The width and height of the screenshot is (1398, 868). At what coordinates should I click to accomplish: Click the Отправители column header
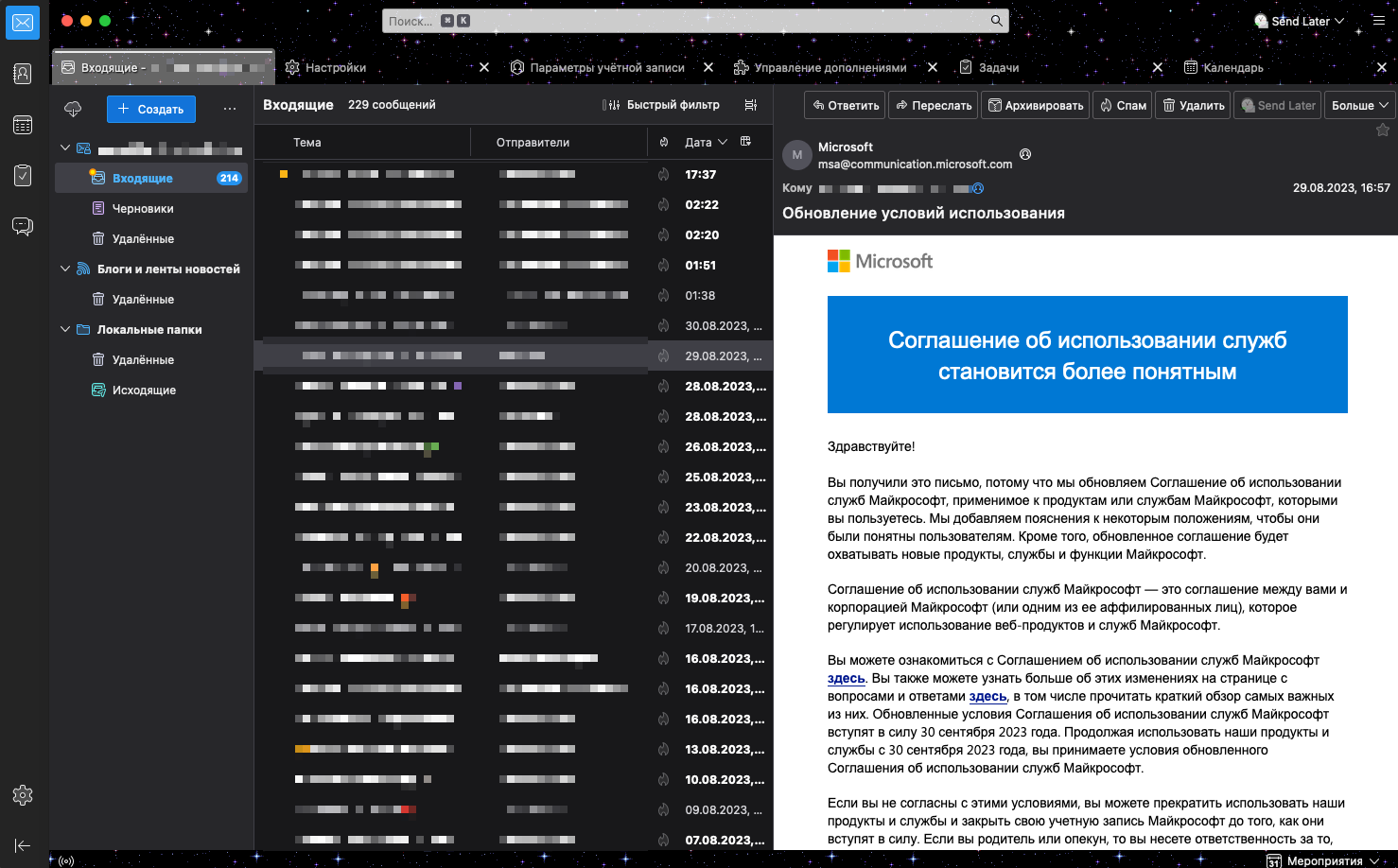pos(533,142)
